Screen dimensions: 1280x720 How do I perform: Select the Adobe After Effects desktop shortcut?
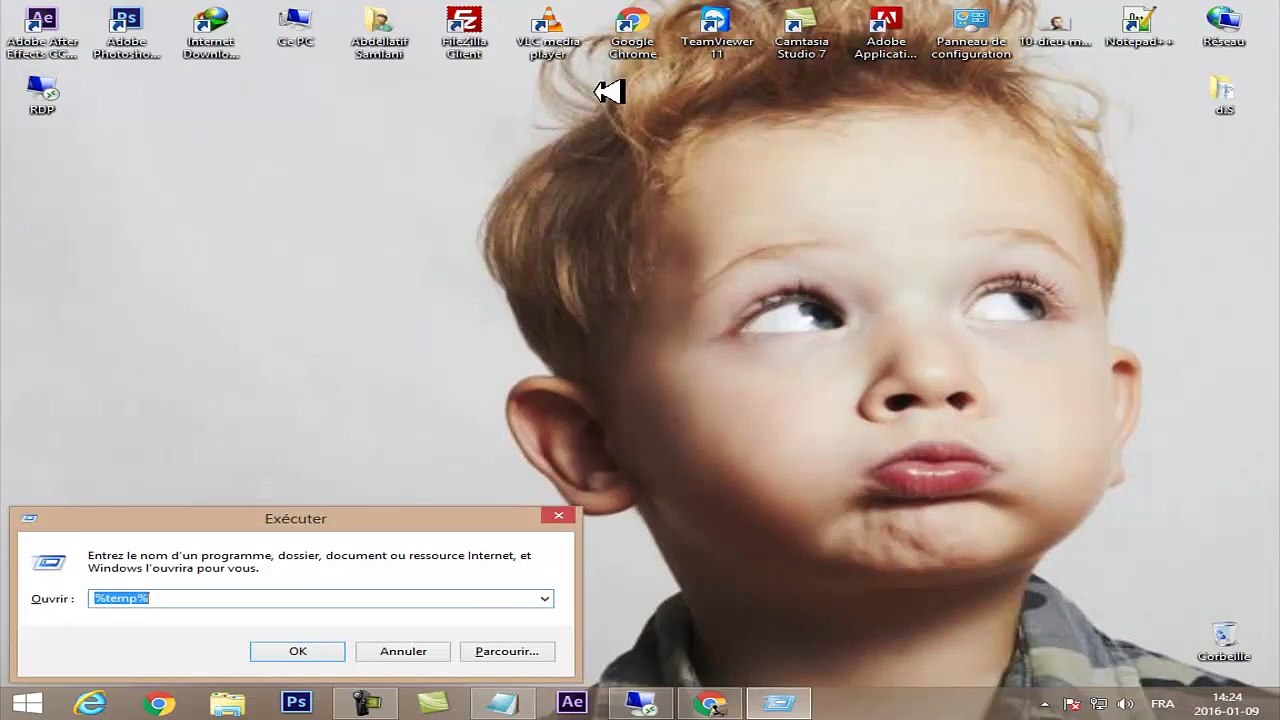(x=42, y=31)
